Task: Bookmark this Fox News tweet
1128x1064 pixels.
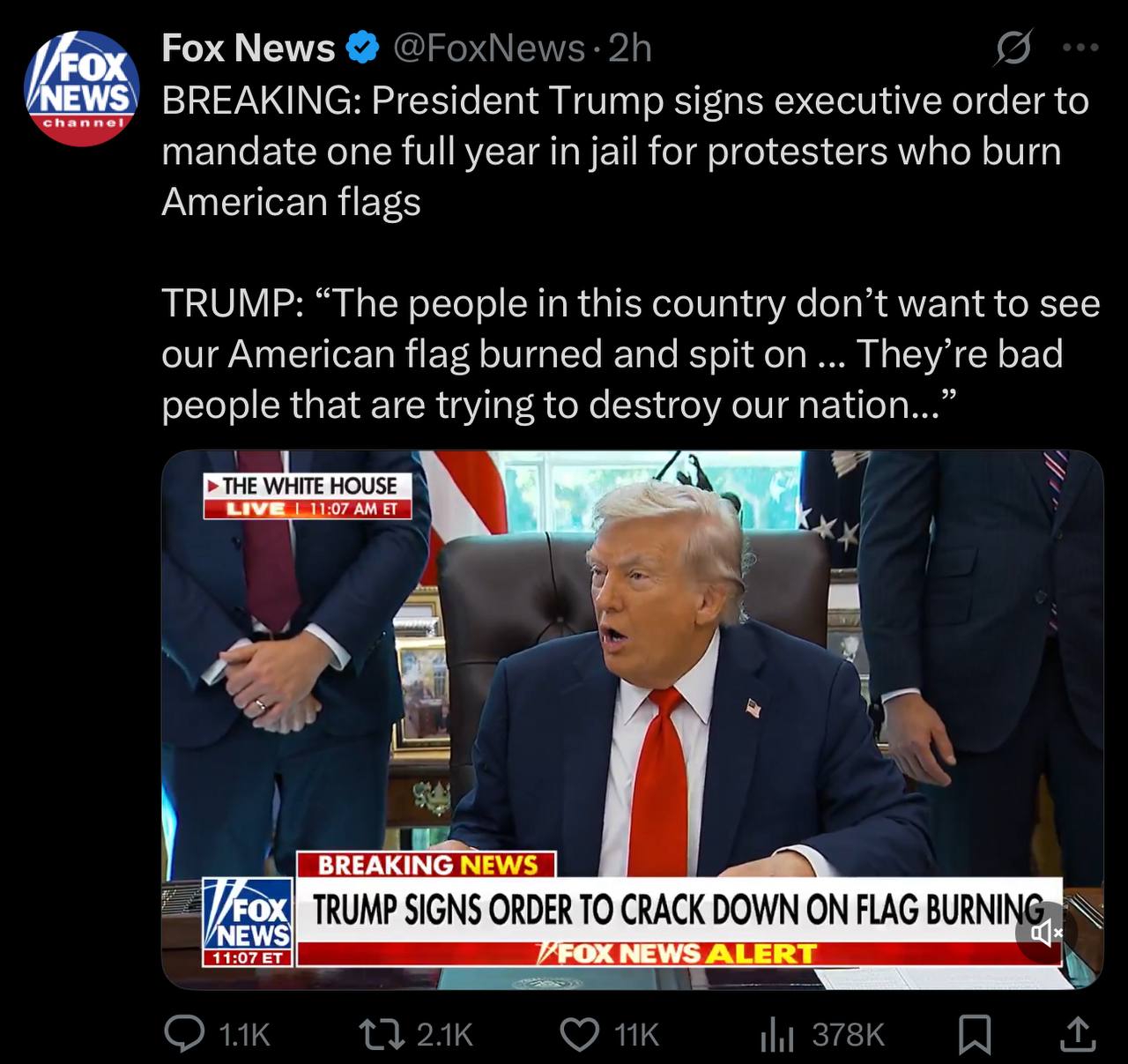Action: pos(975,1035)
